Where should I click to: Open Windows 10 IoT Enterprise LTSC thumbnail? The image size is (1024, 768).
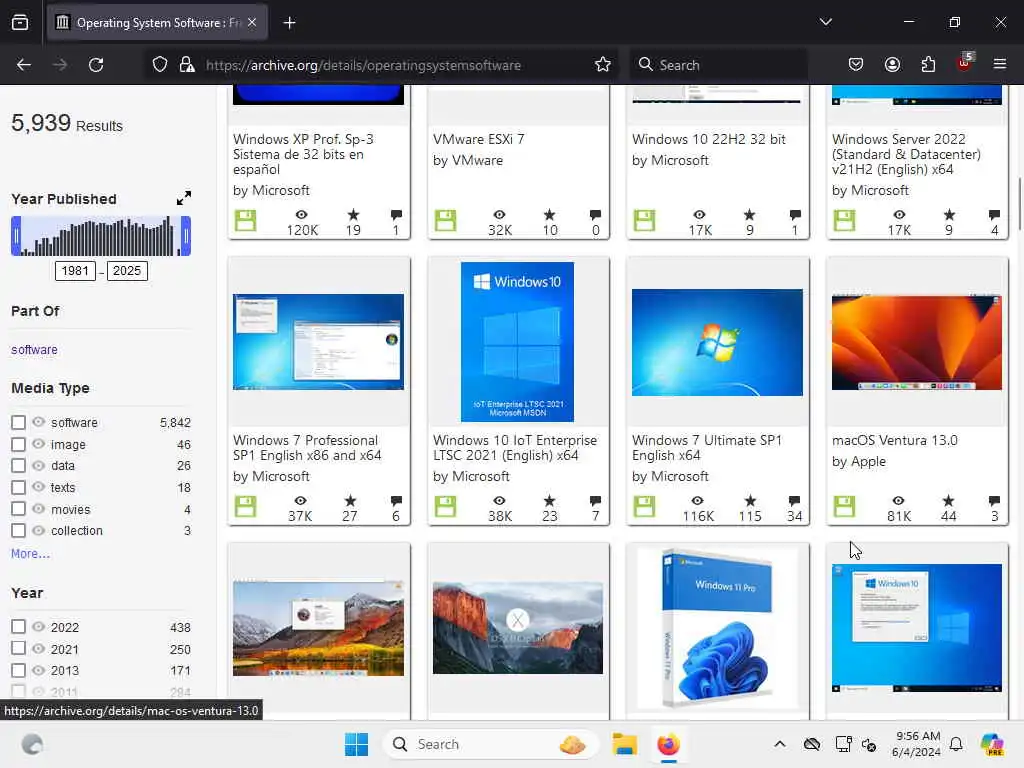point(517,342)
